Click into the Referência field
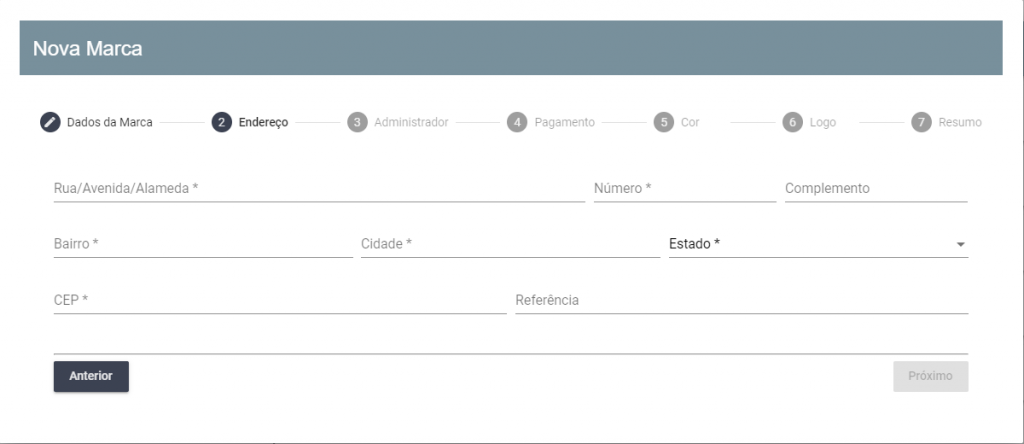Screen dimensions: 1024x444 (742, 300)
